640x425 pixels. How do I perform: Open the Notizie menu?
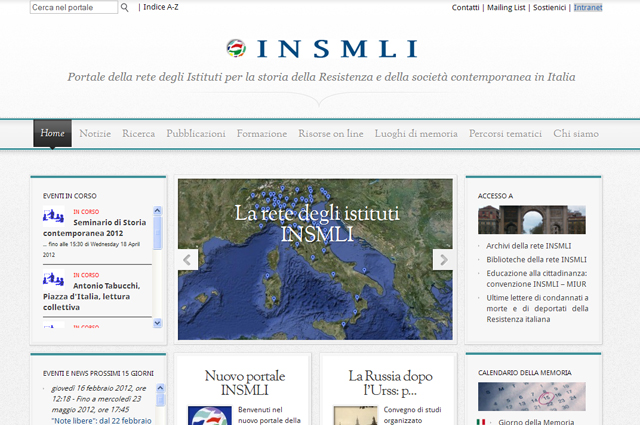tap(95, 134)
